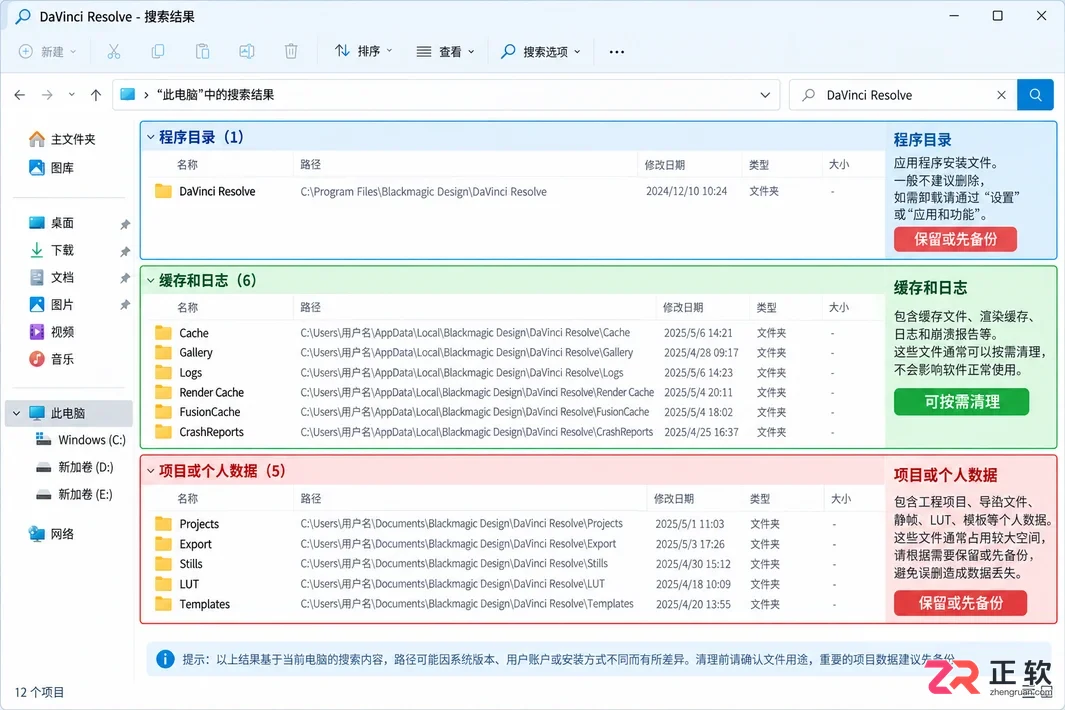Screen dimensions: 1065x710
Task: Open the 排序 sort dropdown
Action: 363,51
